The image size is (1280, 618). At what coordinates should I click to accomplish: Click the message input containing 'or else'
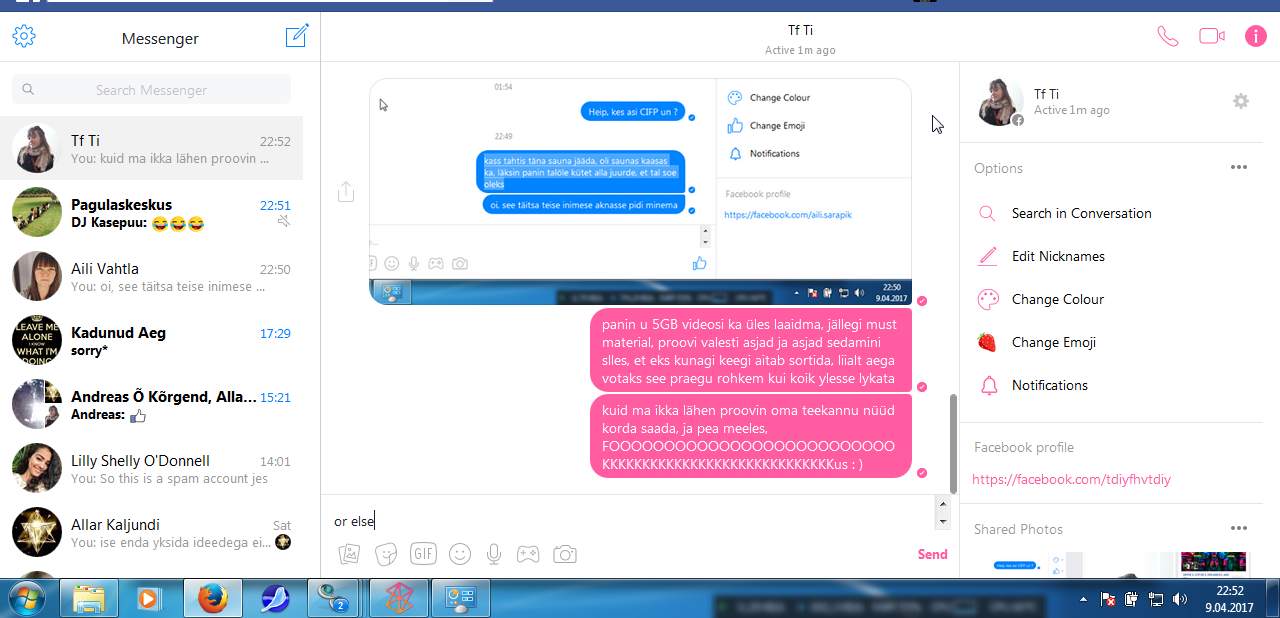tap(626, 521)
